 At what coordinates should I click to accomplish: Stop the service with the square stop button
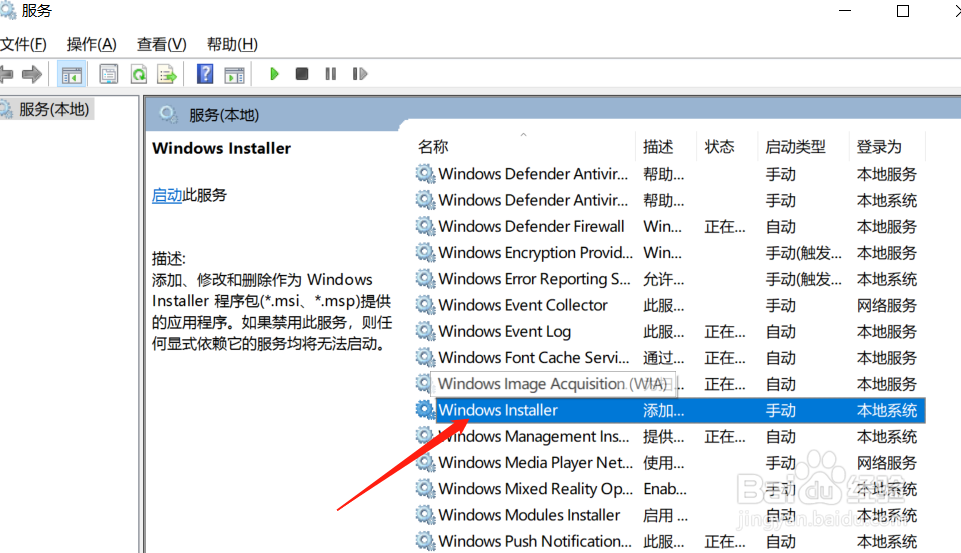click(302, 74)
